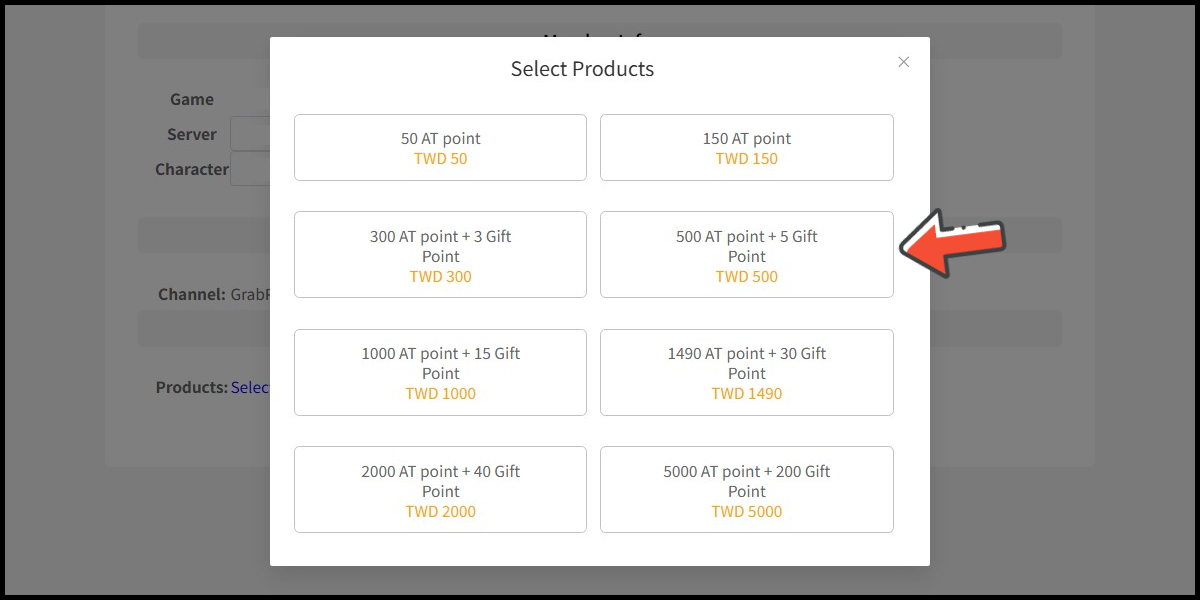Click the Character label text
The width and height of the screenshot is (1200, 600).
click(x=191, y=170)
